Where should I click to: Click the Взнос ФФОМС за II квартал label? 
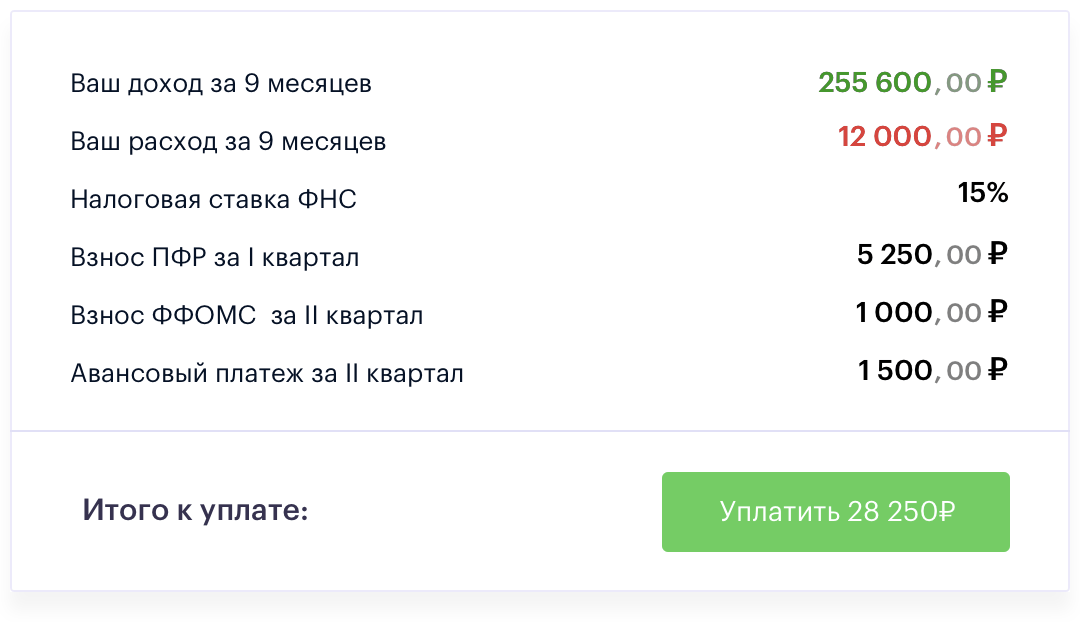[x=247, y=315]
